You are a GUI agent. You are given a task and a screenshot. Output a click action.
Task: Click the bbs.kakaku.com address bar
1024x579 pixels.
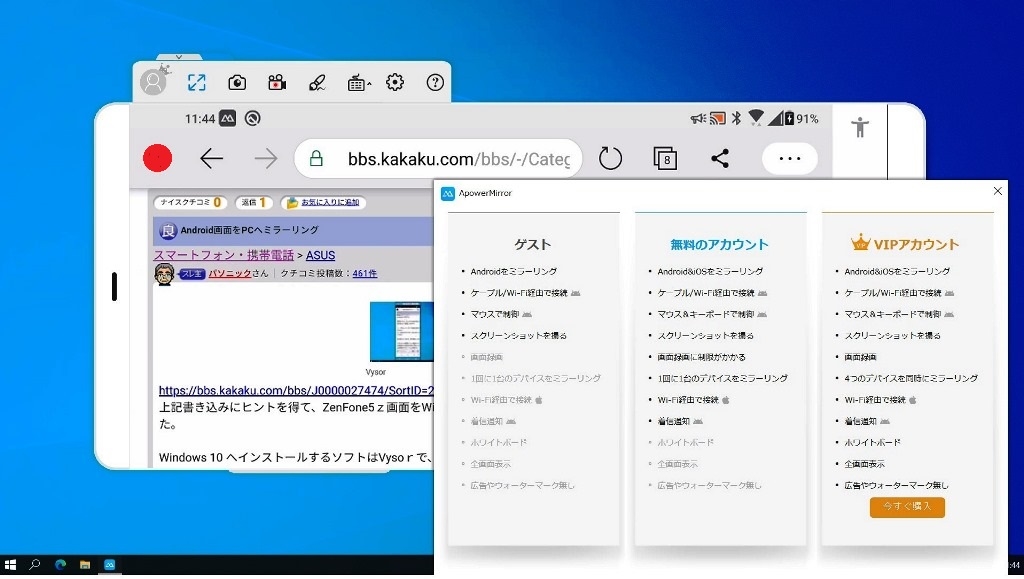tap(438, 158)
